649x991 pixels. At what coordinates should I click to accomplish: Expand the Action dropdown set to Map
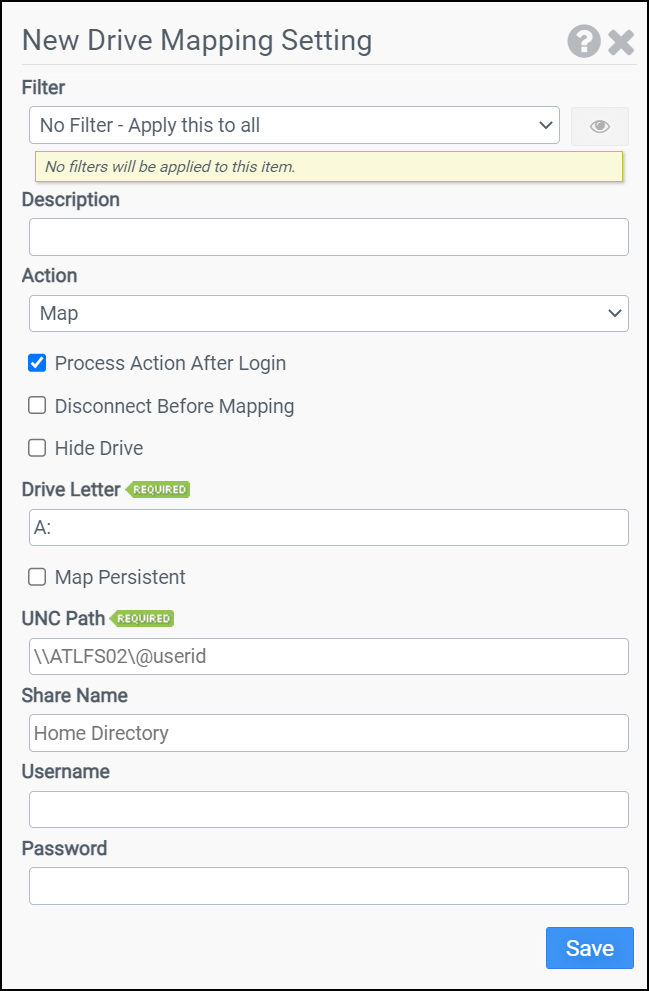point(328,313)
